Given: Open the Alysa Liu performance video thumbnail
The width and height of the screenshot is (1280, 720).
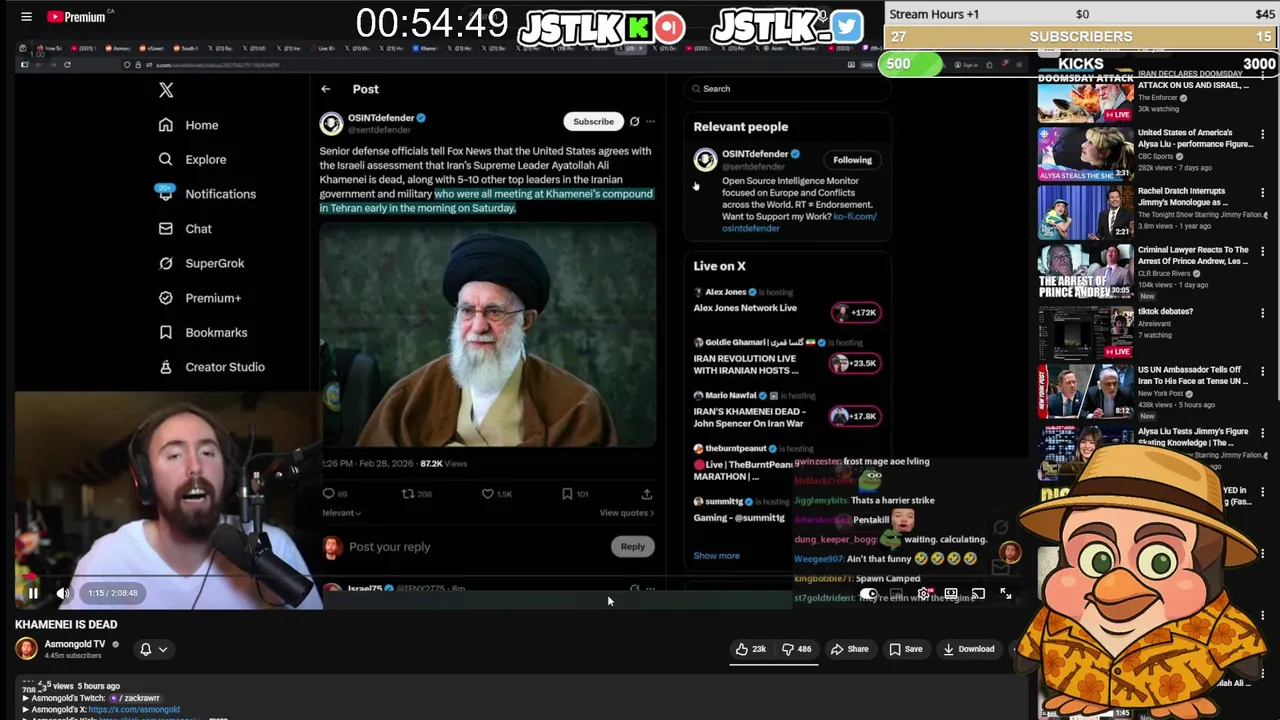Looking at the screenshot, I should tap(1085, 154).
